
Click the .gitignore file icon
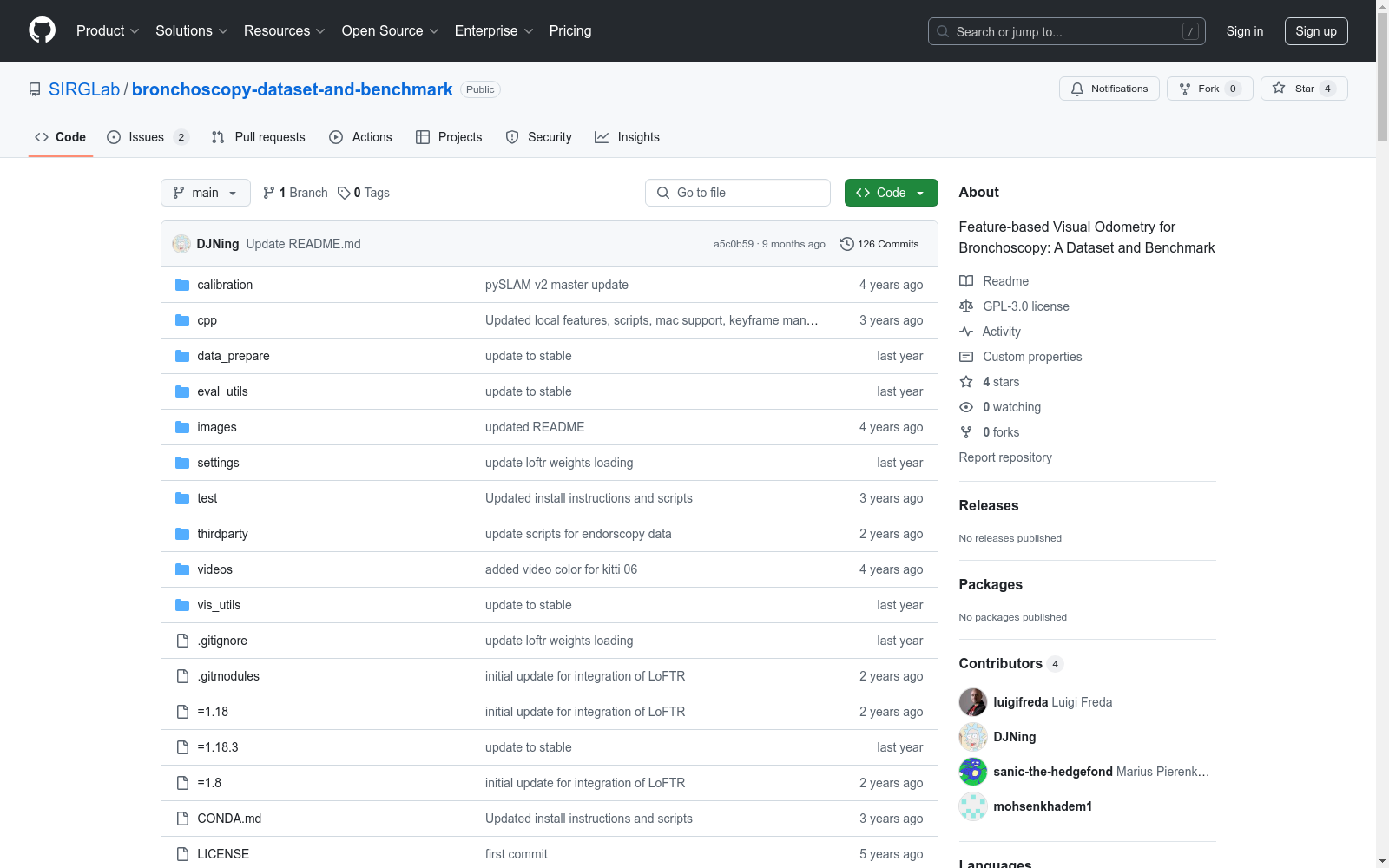182,641
